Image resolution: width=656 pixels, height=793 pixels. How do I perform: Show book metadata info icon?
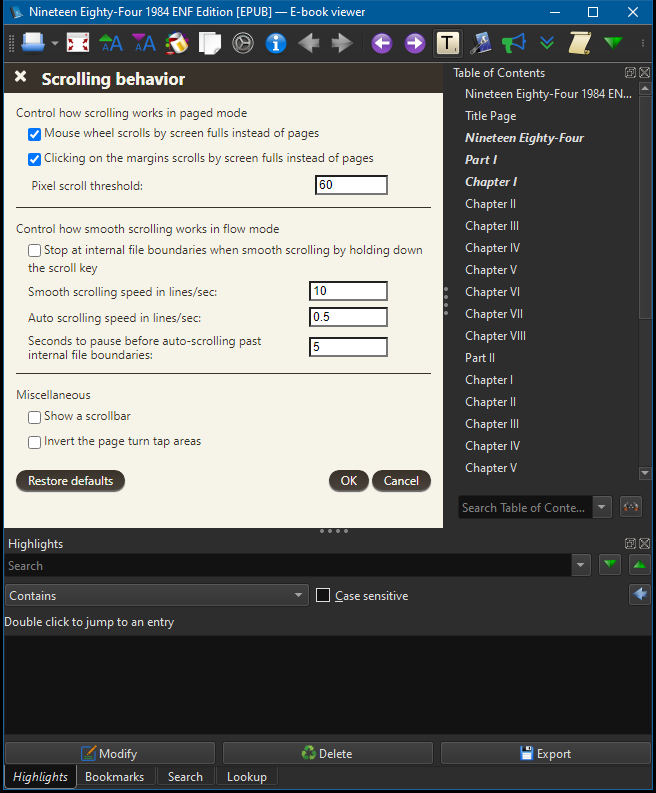point(276,42)
